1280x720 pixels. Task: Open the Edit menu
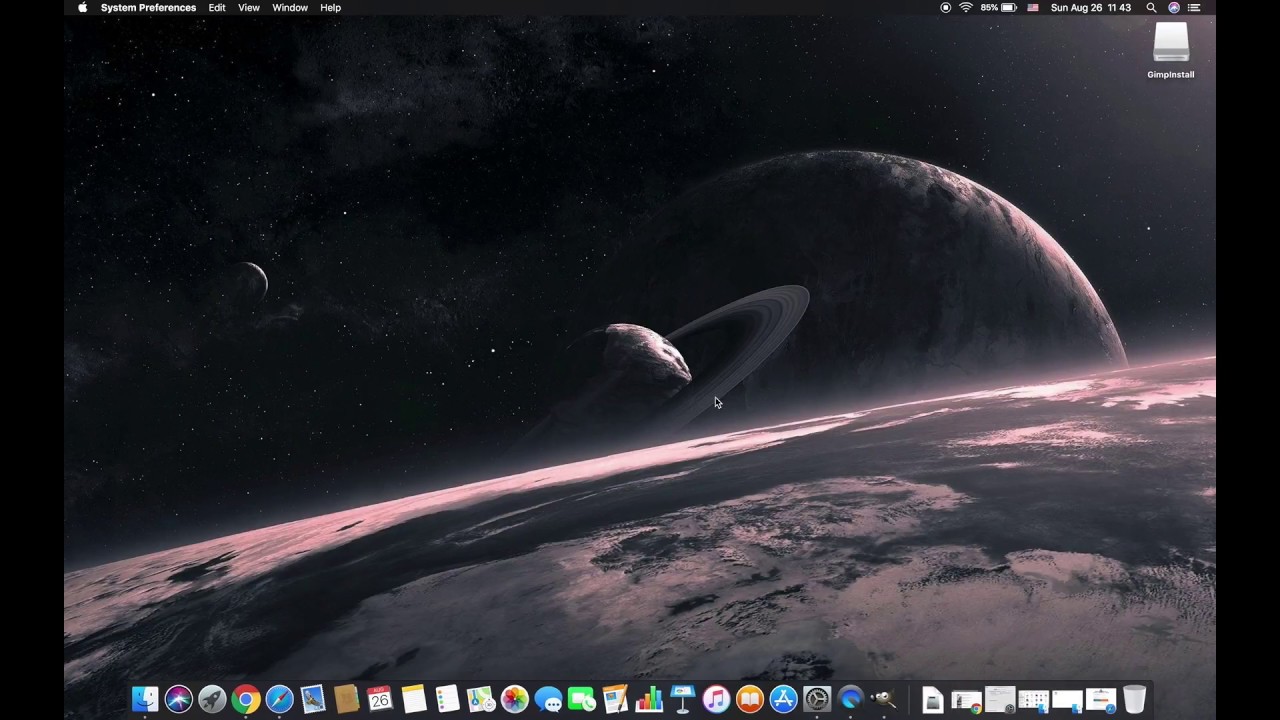(x=217, y=7)
